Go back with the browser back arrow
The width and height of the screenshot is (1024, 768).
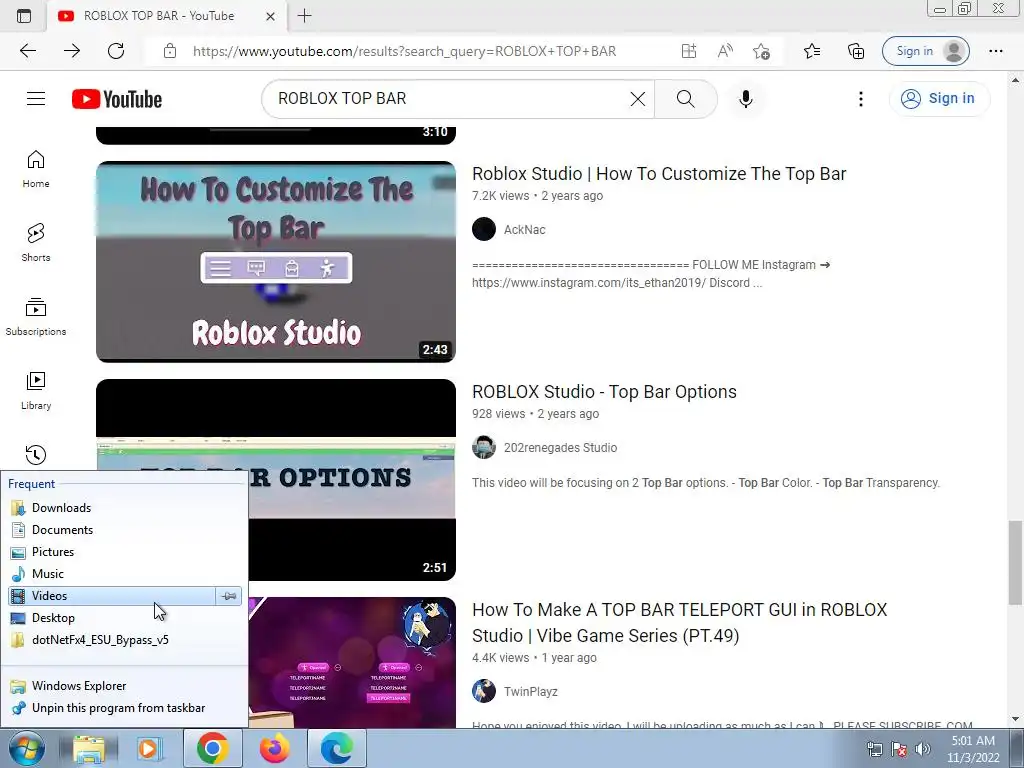pyautogui.click(x=28, y=51)
